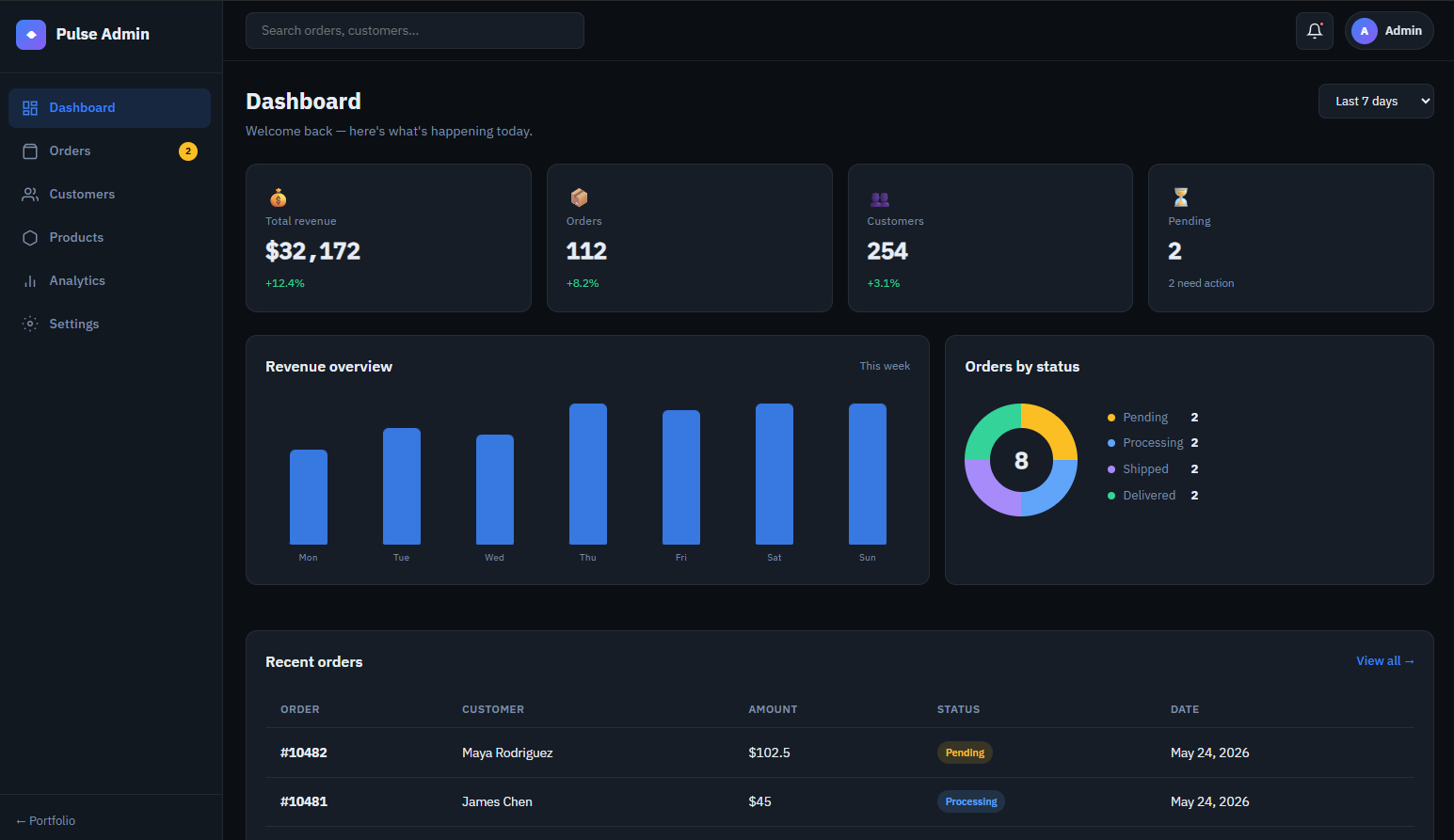Click the yellow Pending legend dot
The image size is (1454, 840).
1111,418
